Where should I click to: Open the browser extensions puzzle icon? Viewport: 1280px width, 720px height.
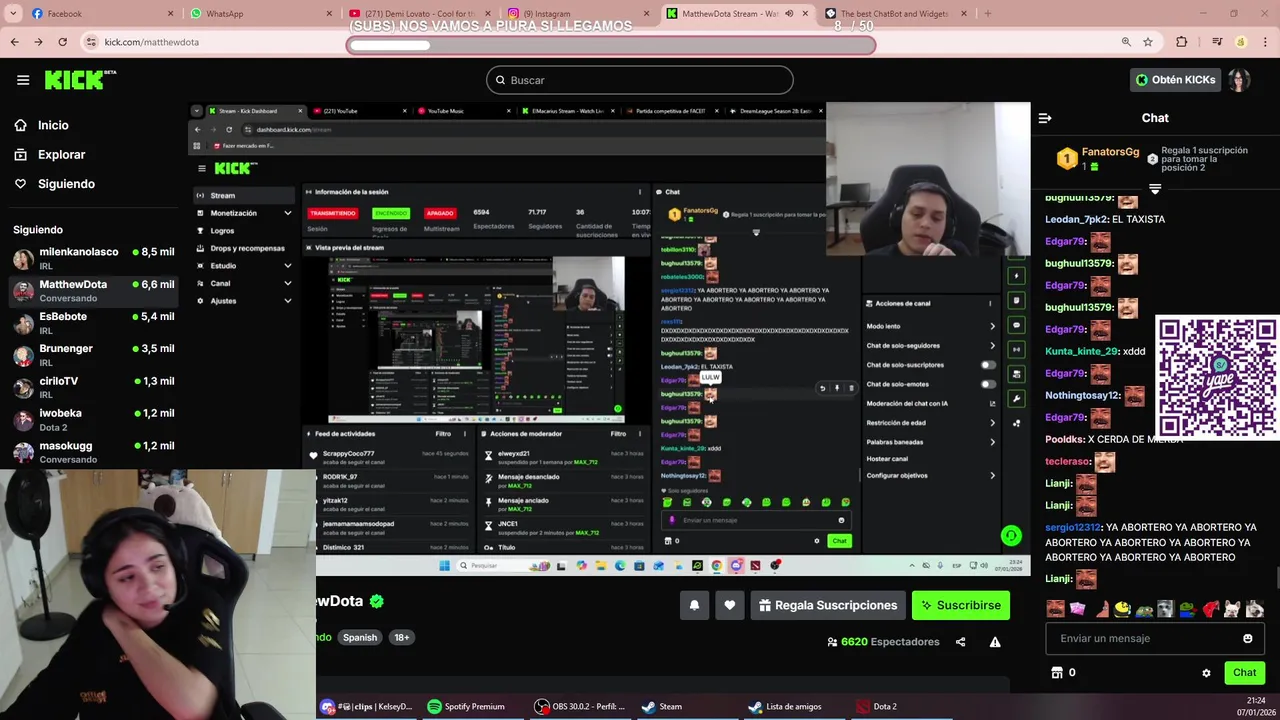1182,42
